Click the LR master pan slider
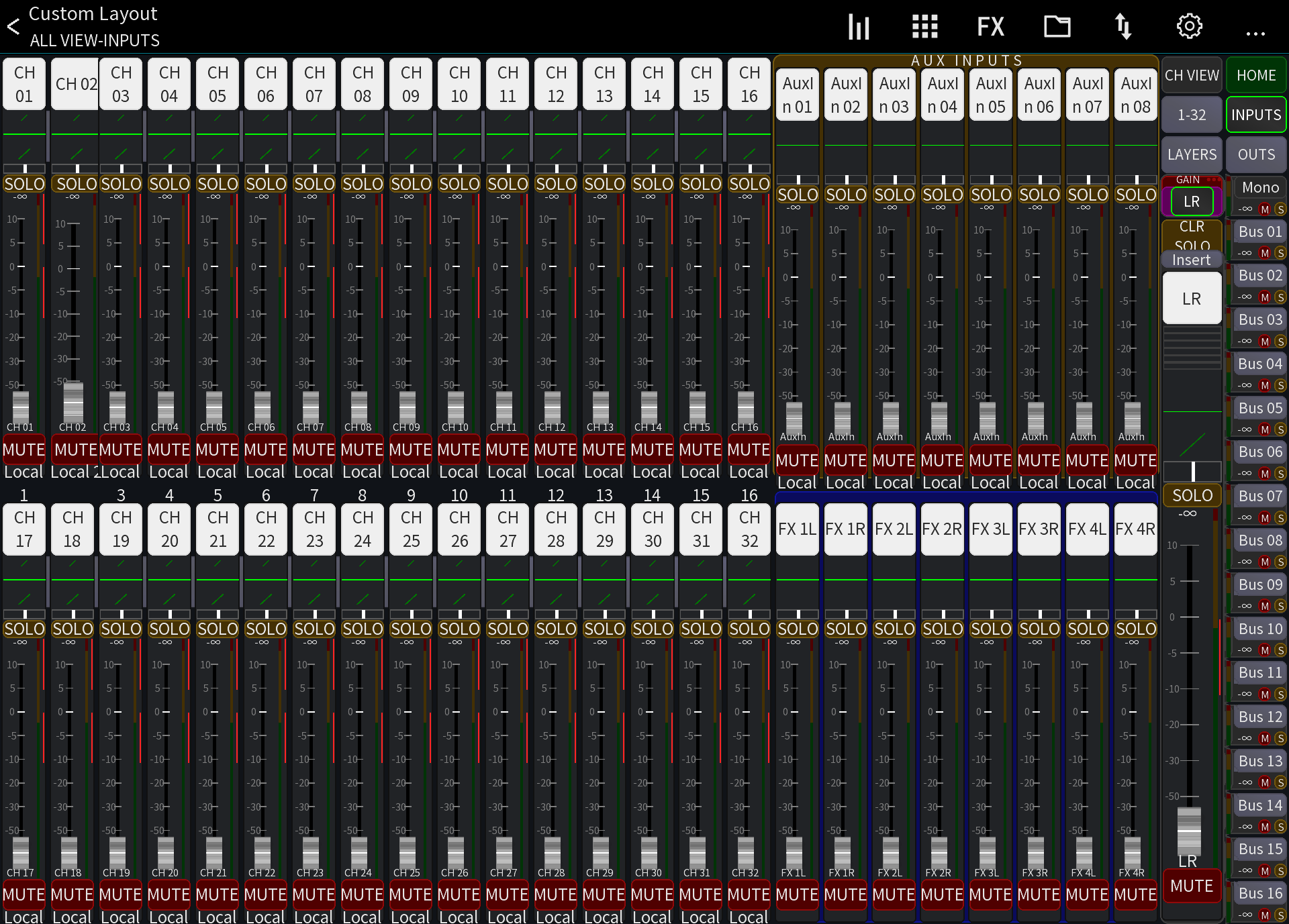Screen dimensions: 1289x924 click(x=1192, y=471)
